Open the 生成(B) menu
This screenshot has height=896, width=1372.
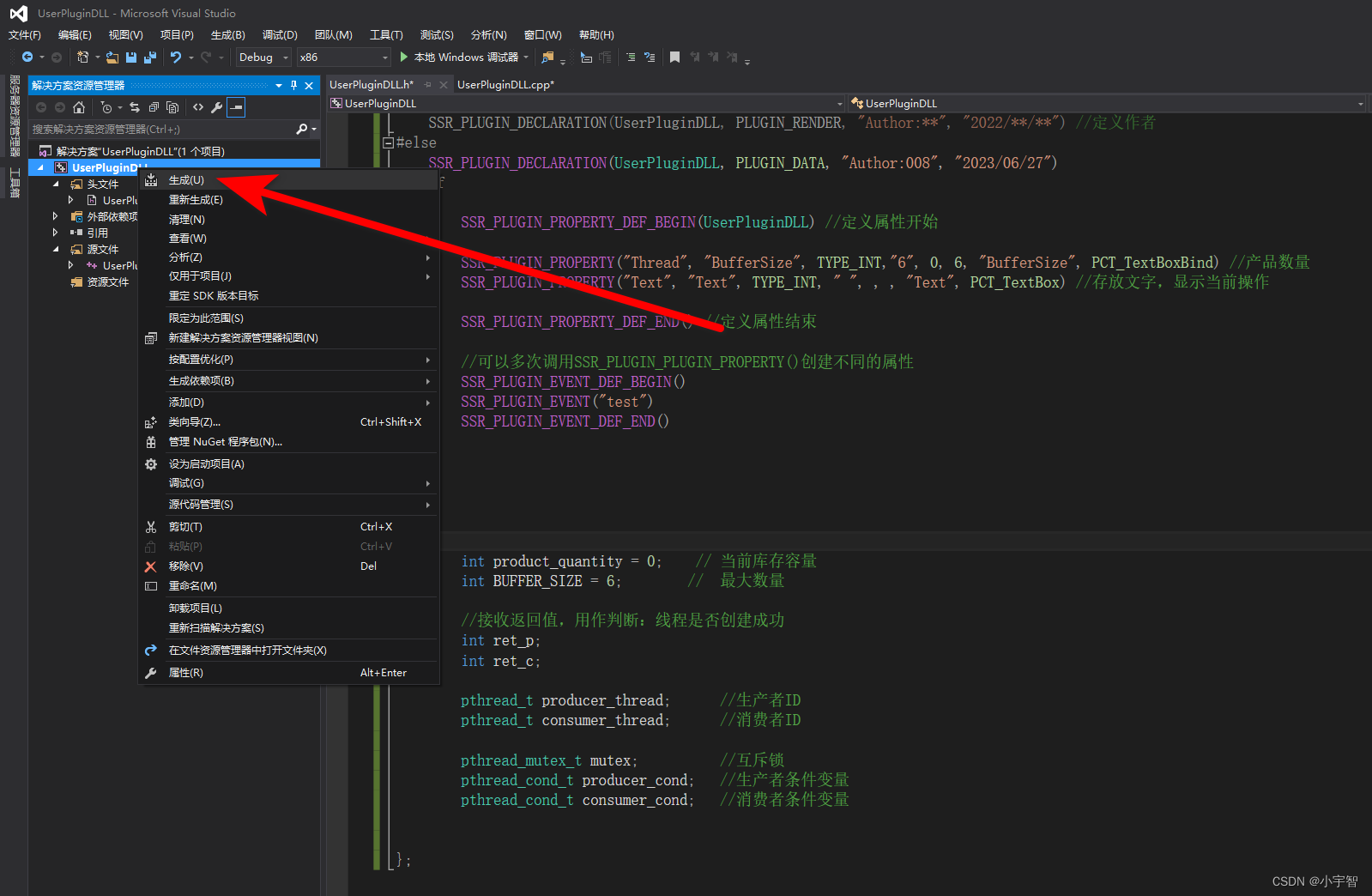coord(228,35)
